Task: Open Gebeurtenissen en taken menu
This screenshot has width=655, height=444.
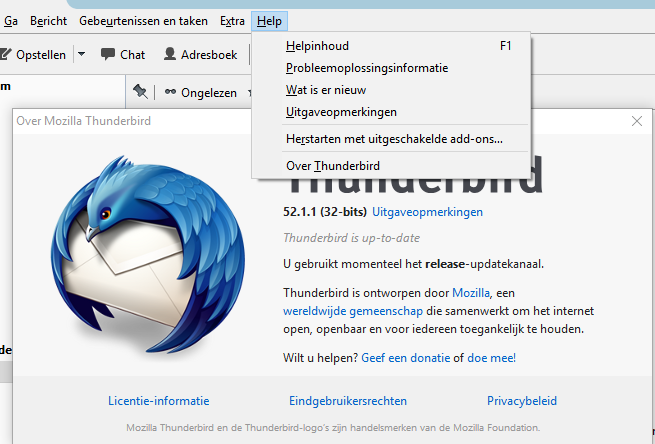Action: click(143, 21)
